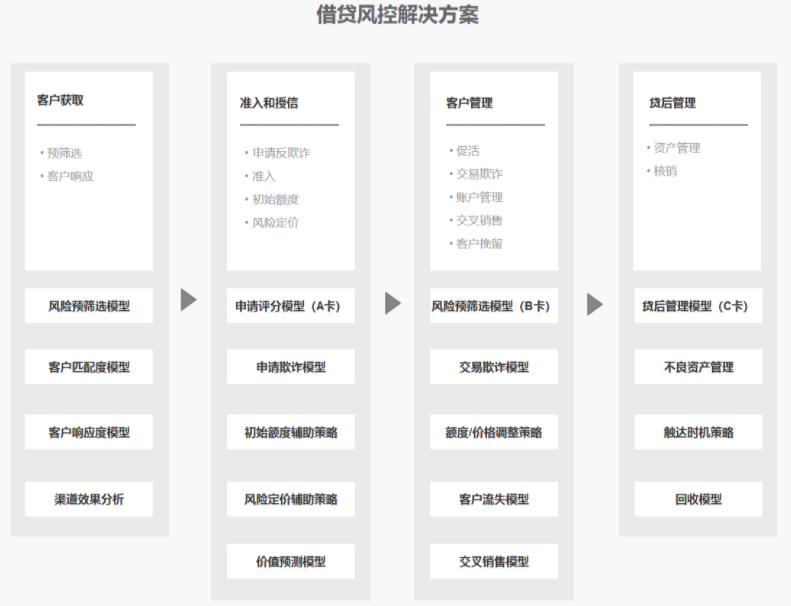The image size is (791, 606).
Task: Click the 交易欺诈 bullet item
Action: click(x=476, y=174)
